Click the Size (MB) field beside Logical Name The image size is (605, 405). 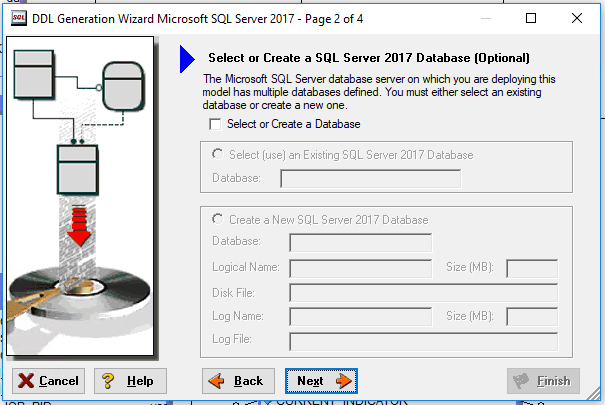click(532, 268)
